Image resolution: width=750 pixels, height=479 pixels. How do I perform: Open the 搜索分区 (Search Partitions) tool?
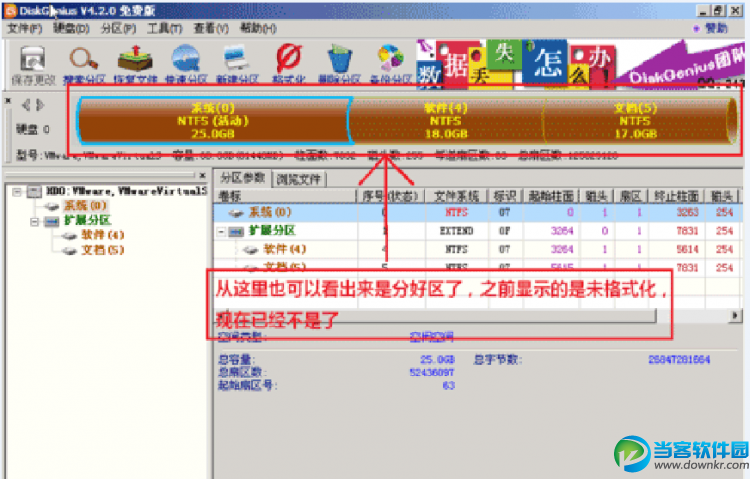point(84,66)
